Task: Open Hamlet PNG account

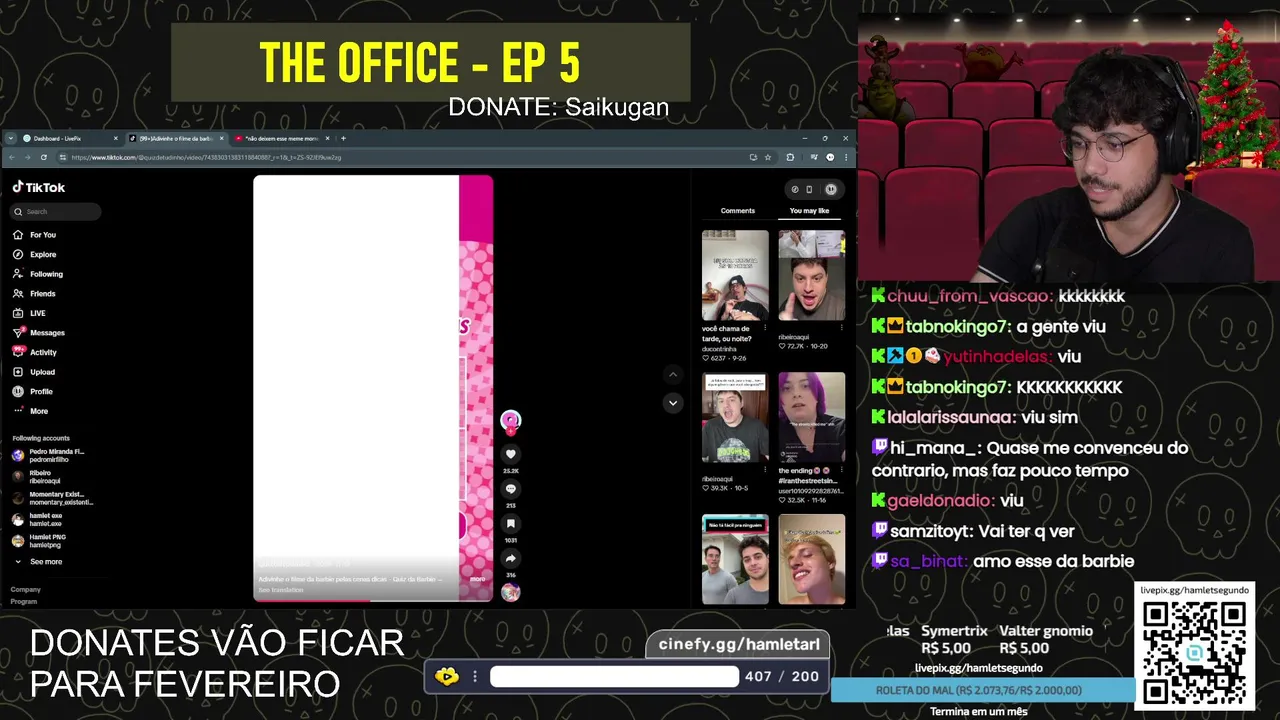Action: [x=40, y=541]
